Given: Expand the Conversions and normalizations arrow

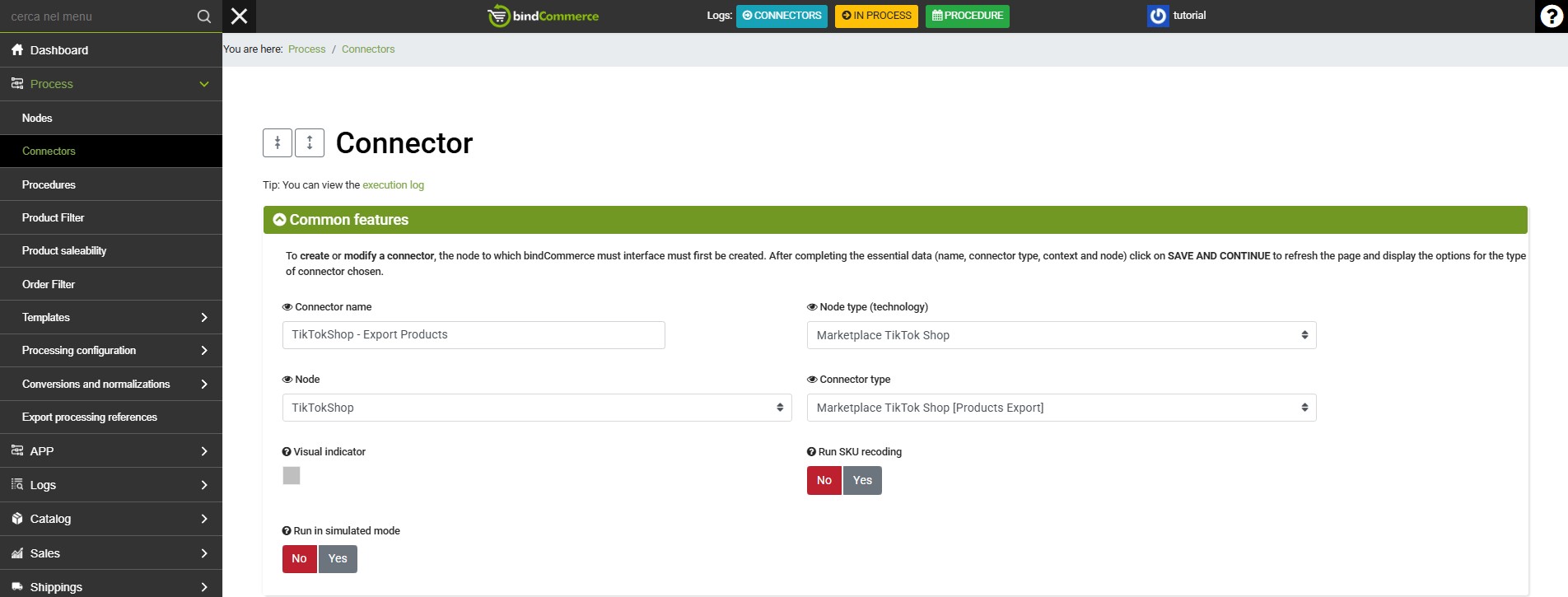Looking at the screenshot, I should click(204, 385).
